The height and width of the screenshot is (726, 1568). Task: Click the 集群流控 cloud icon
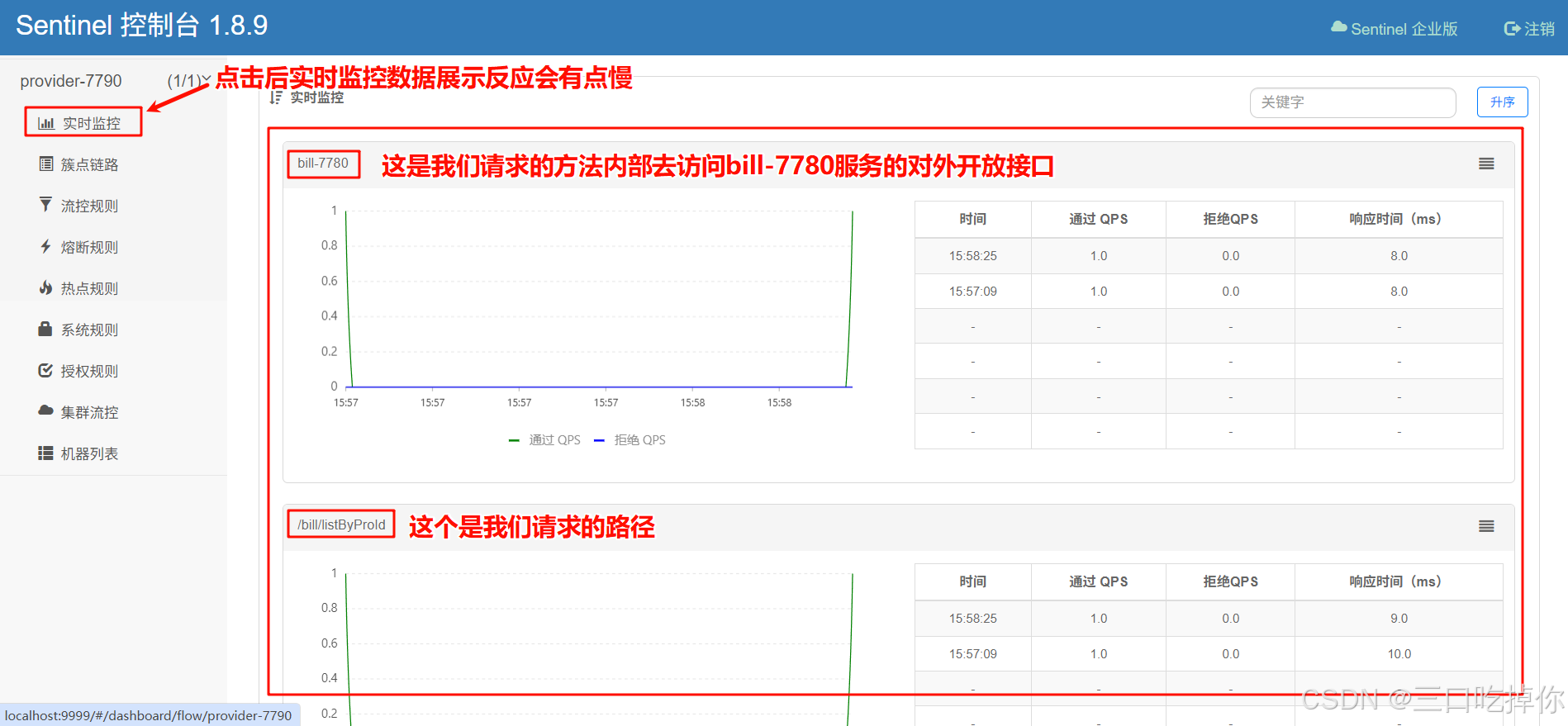[45, 410]
